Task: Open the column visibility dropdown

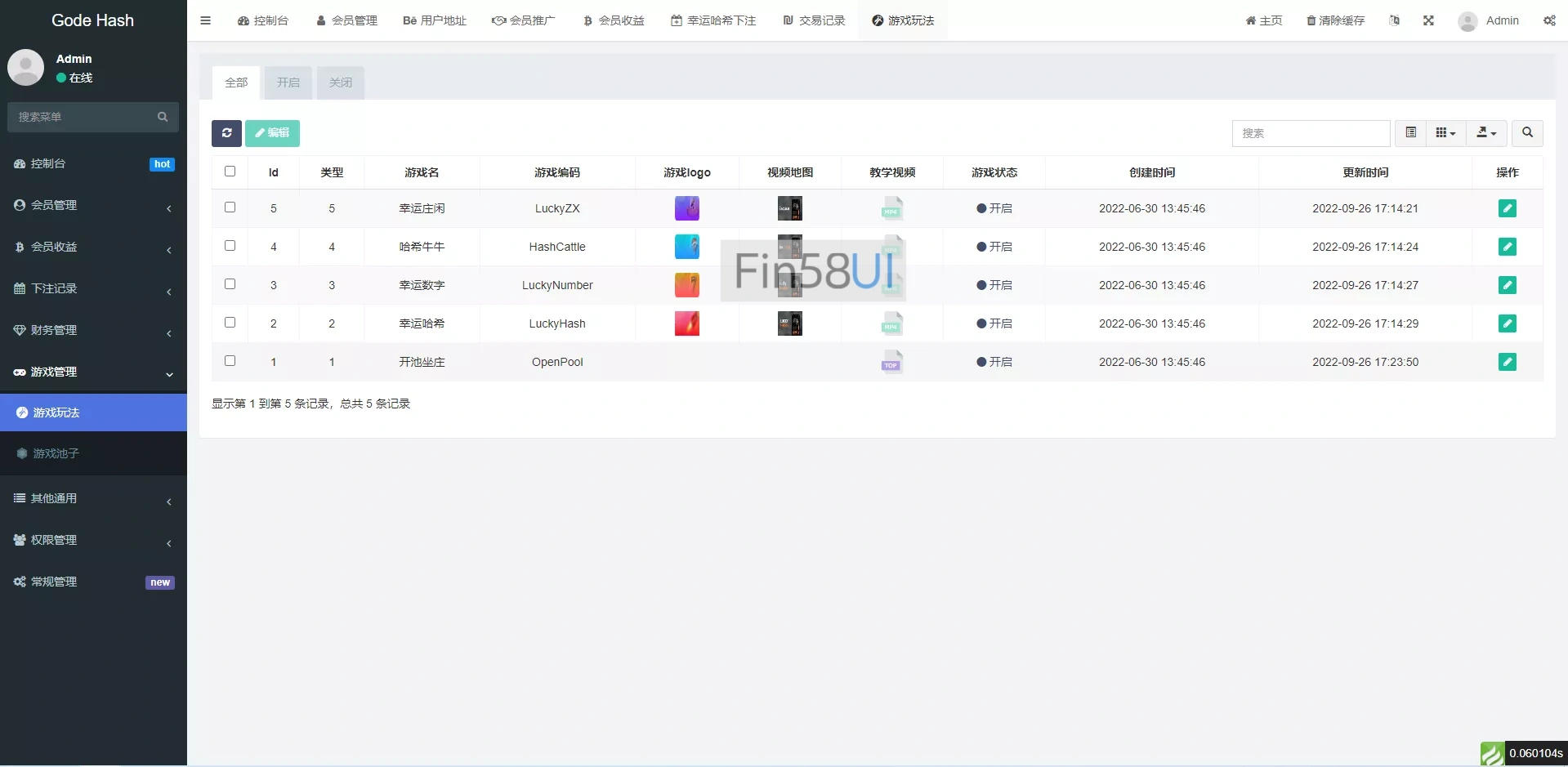Action: click(1445, 132)
